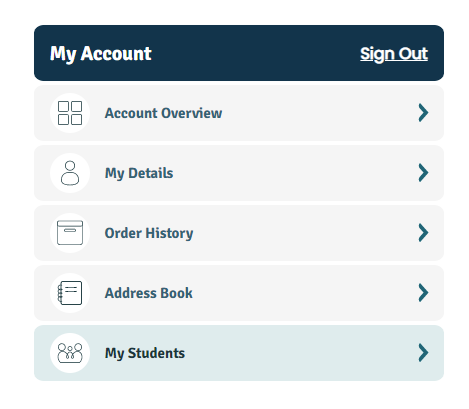Click the group-of-people My Students icon
This screenshot has width=469, height=409.
[70, 353]
